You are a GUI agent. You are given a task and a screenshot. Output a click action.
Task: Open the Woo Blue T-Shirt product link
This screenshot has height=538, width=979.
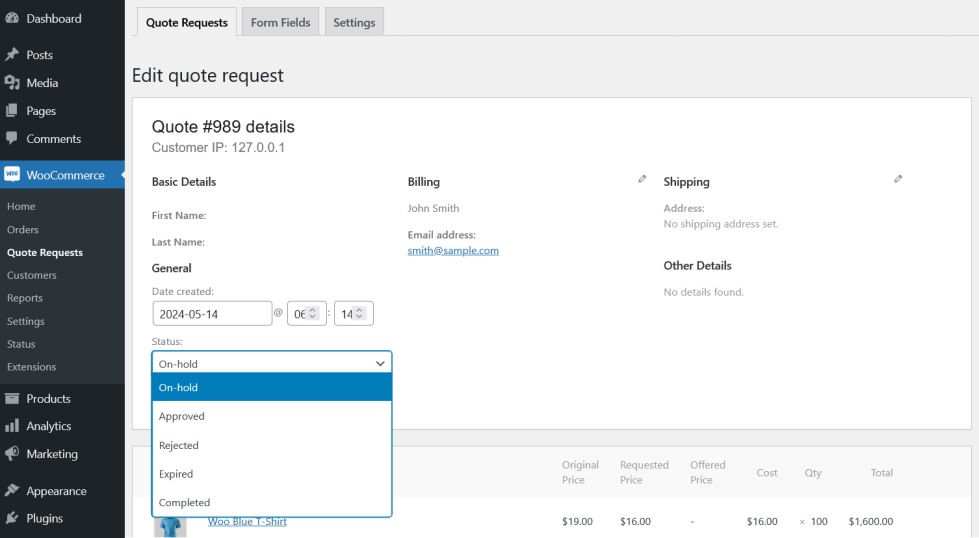(247, 521)
